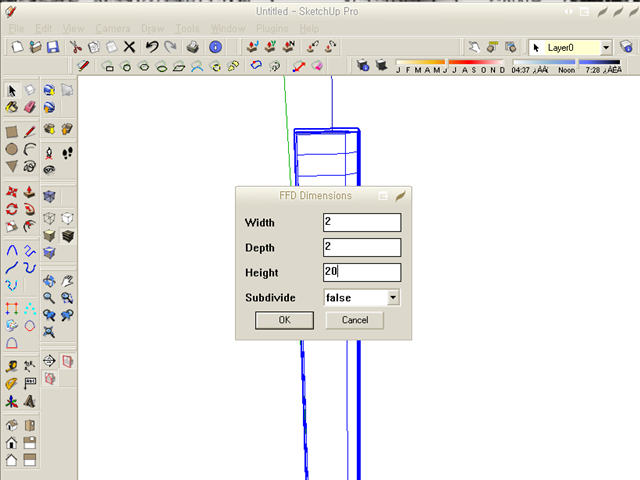This screenshot has height=480, width=640.
Task: Click the Zoom Extents tool
Action: tap(49, 332)
